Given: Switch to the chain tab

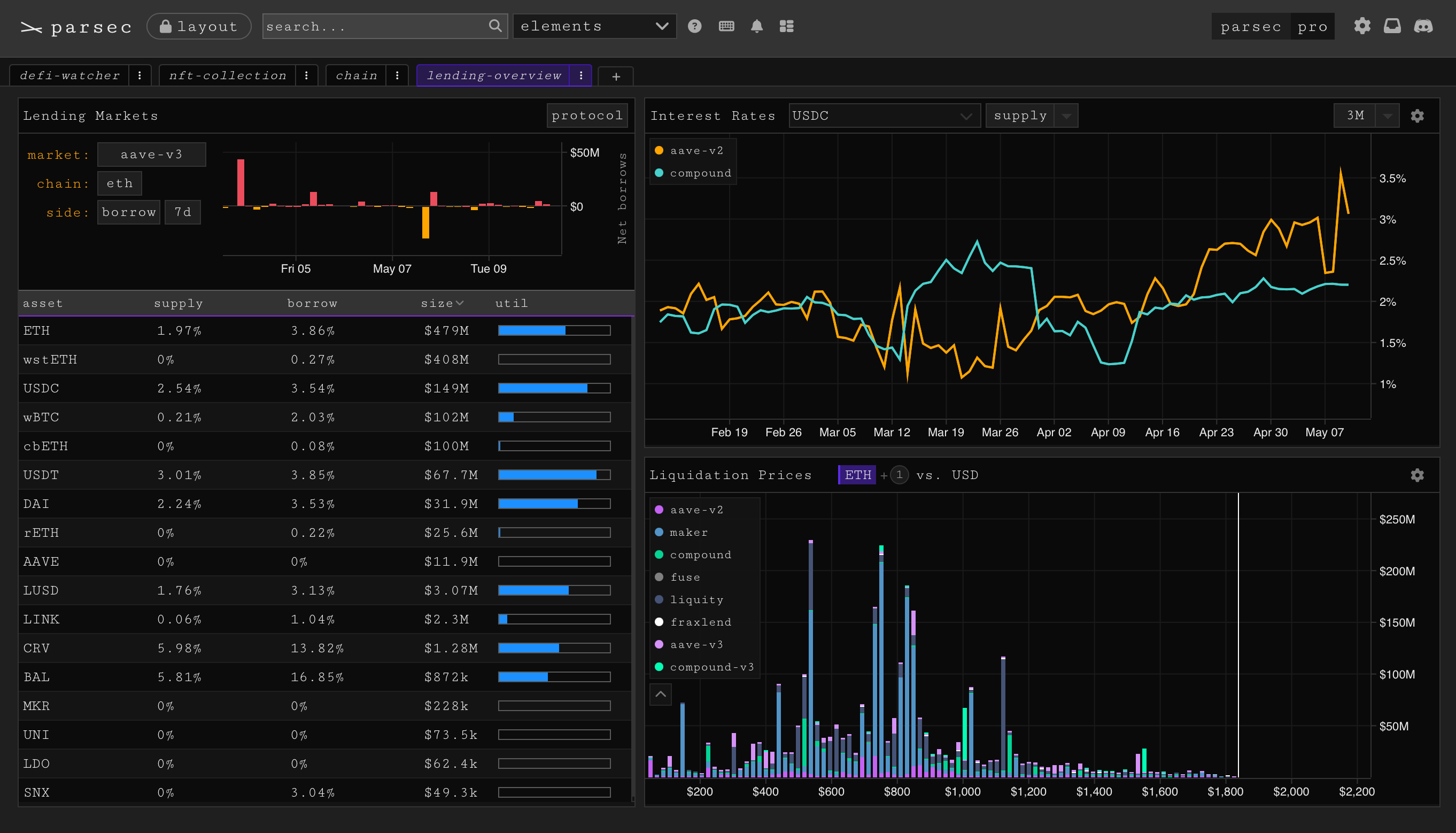Looking at the screenshot, I should point(357,75).
